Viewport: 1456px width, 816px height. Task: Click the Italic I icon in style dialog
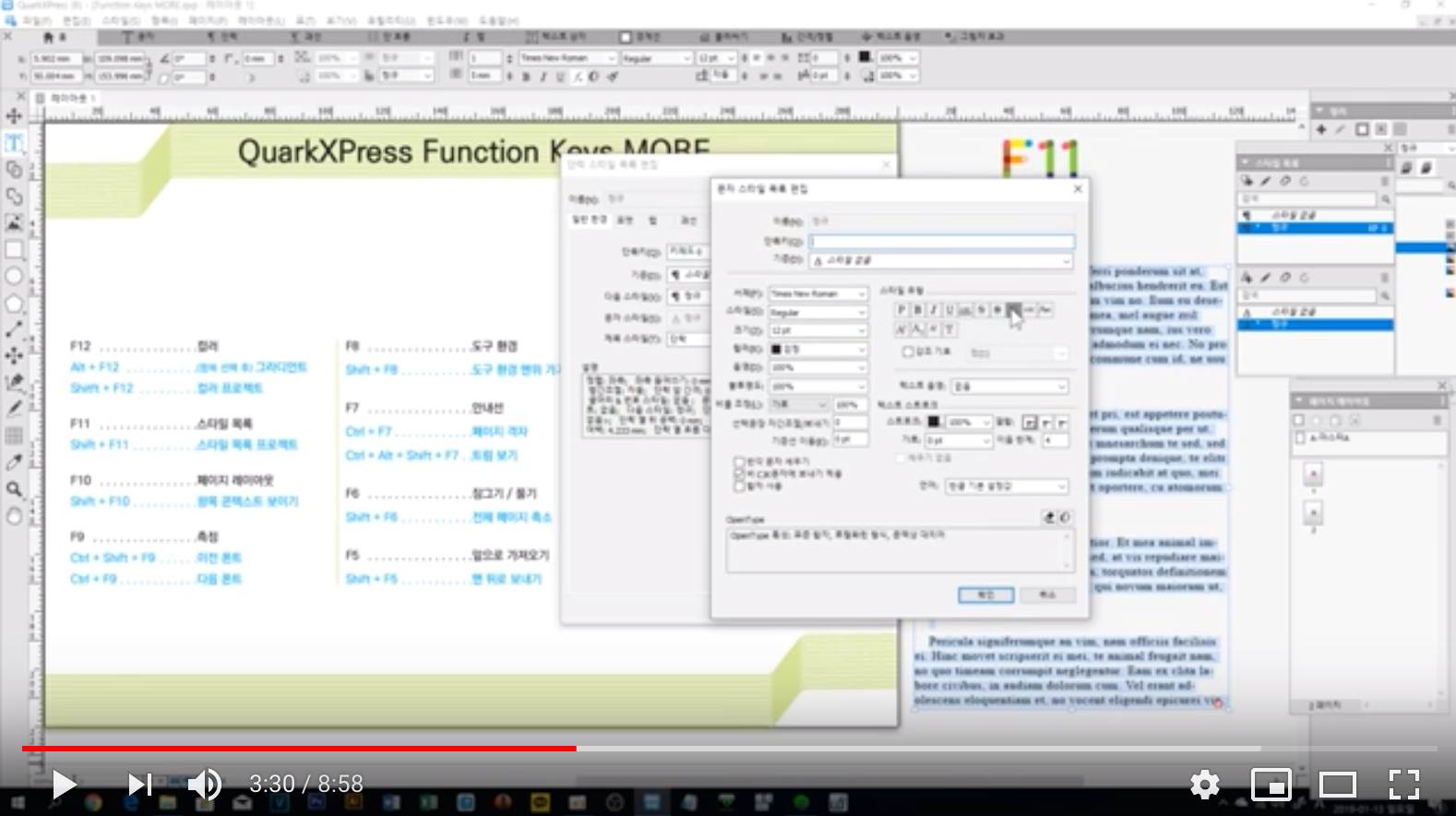(x=933, y=310)
